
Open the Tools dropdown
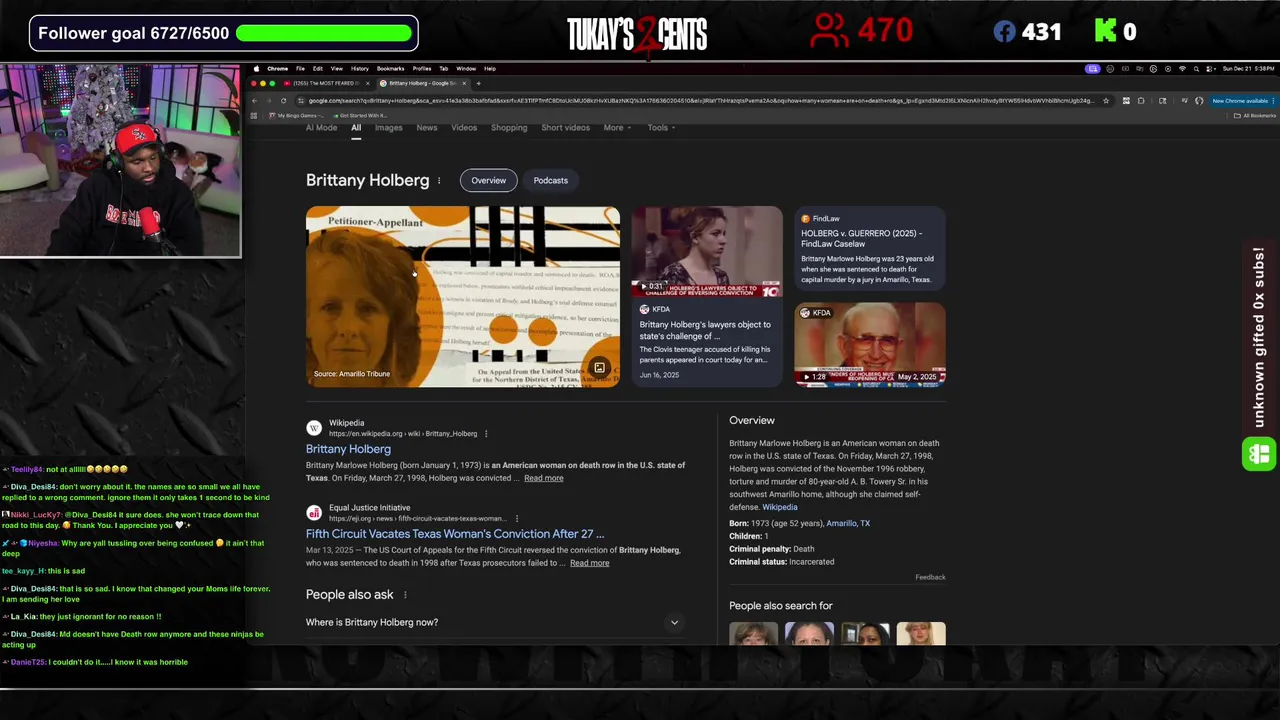click(661, 128)
